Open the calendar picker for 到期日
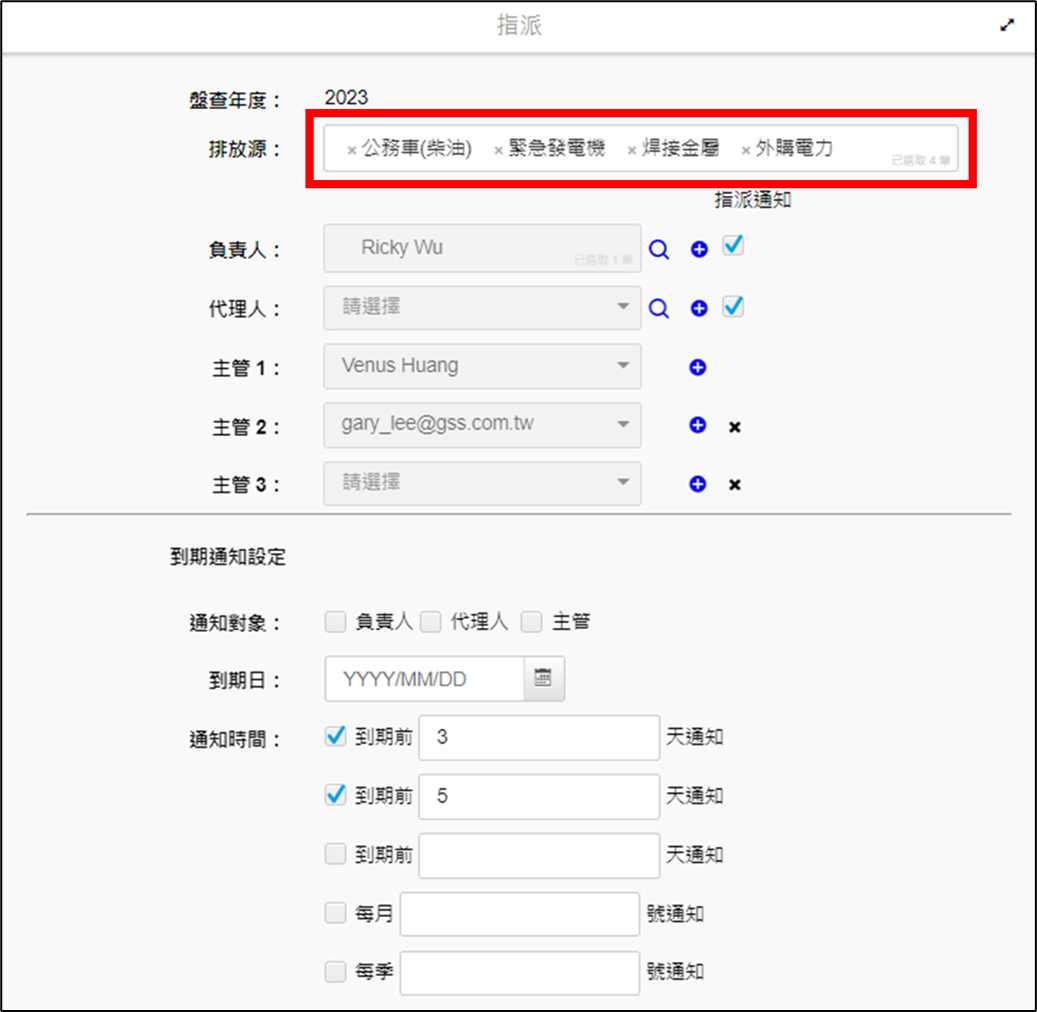The image size is (1037, 1012). [x=543, y=679]
